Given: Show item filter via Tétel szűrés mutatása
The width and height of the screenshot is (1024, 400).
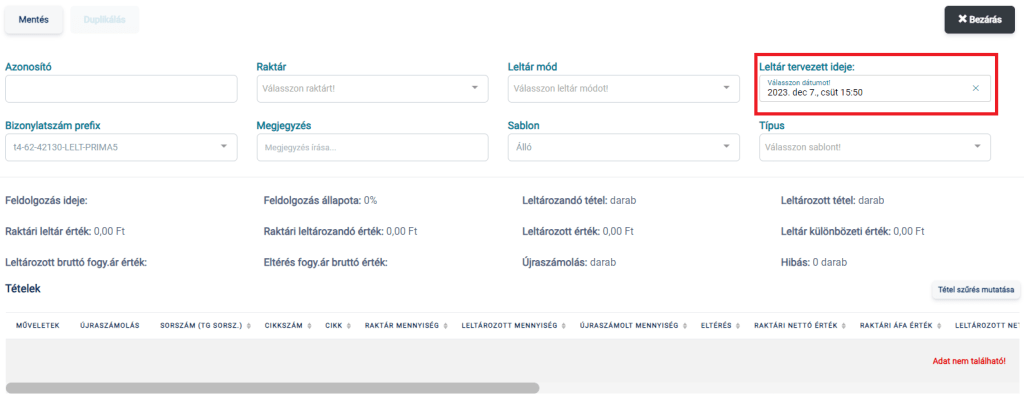Looking at the screenshot, I should pyautogui.click(x=975, y=290).
